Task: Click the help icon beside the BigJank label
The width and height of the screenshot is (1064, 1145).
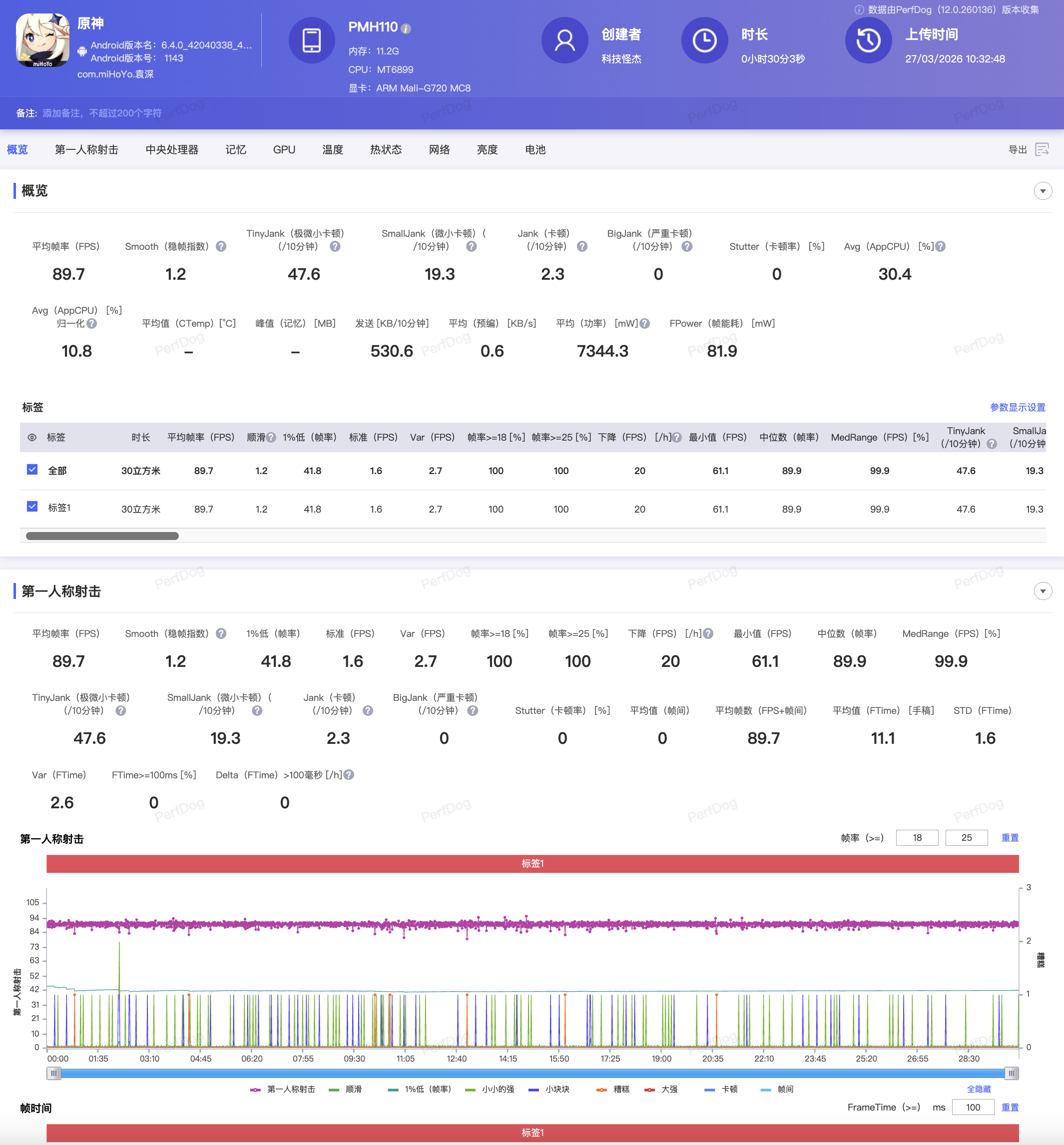Action: tap(687, 246)
